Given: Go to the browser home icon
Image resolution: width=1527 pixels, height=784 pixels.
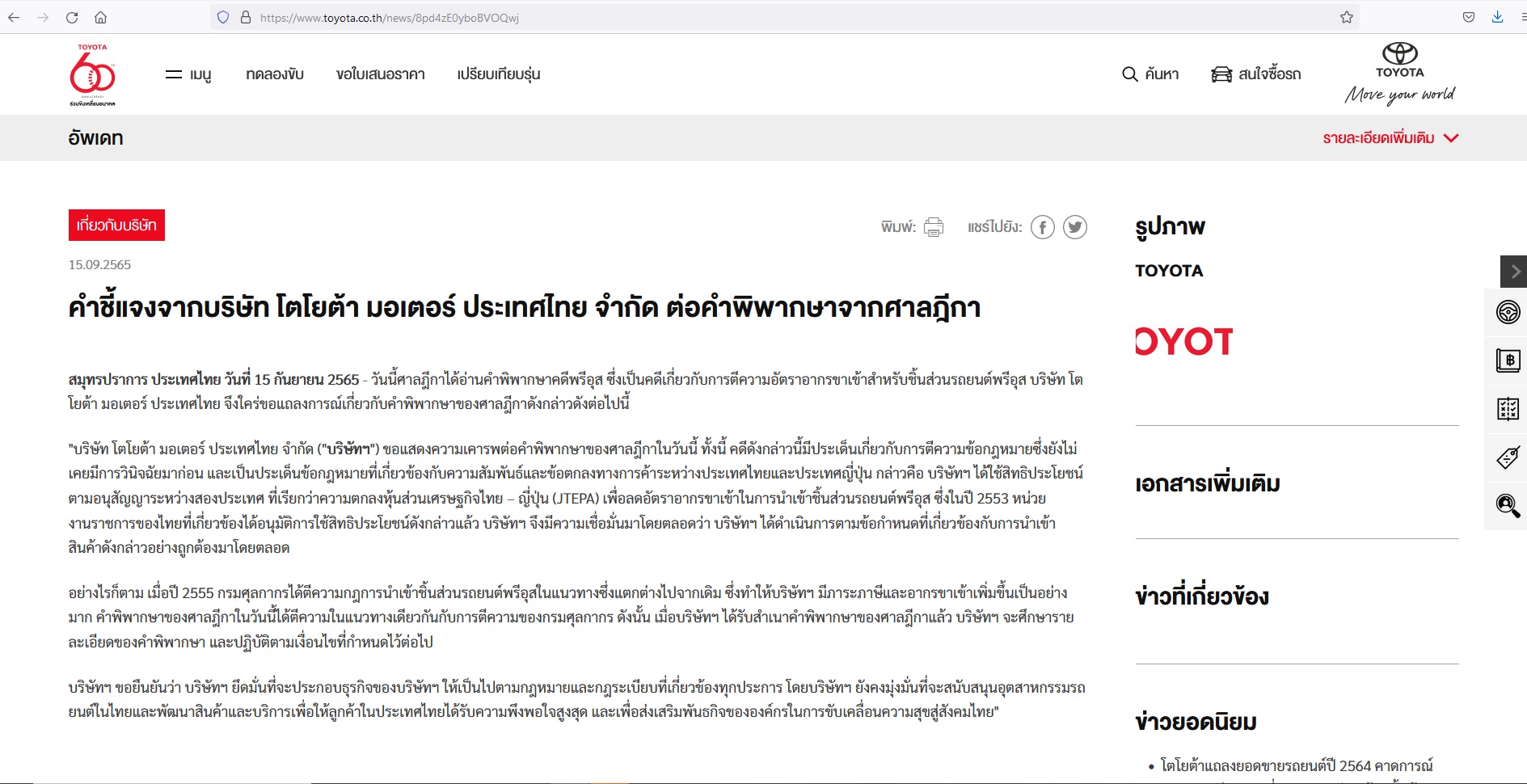Looking at the screenshot, I should coord(101,17).
